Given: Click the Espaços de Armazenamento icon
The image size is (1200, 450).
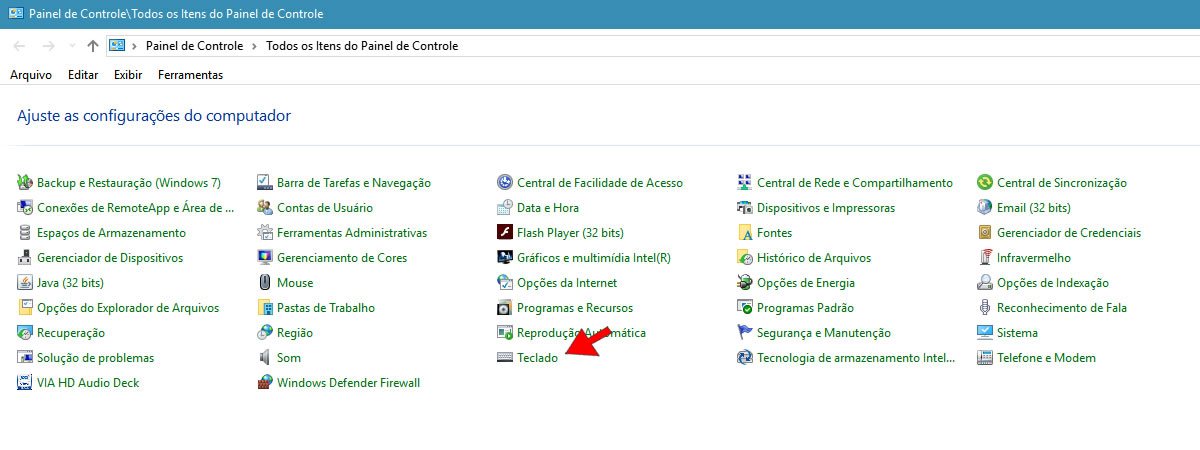Looking at the screenshot, I should click(25, 233).
